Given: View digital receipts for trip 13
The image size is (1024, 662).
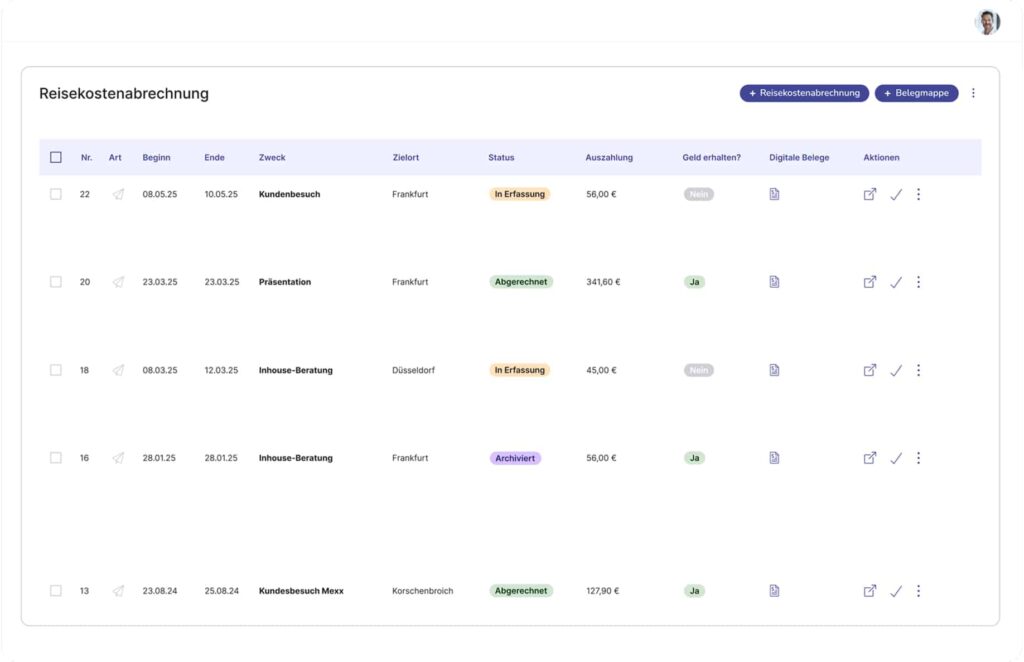Looking at the screenshot, I should (x=774, y=591).
